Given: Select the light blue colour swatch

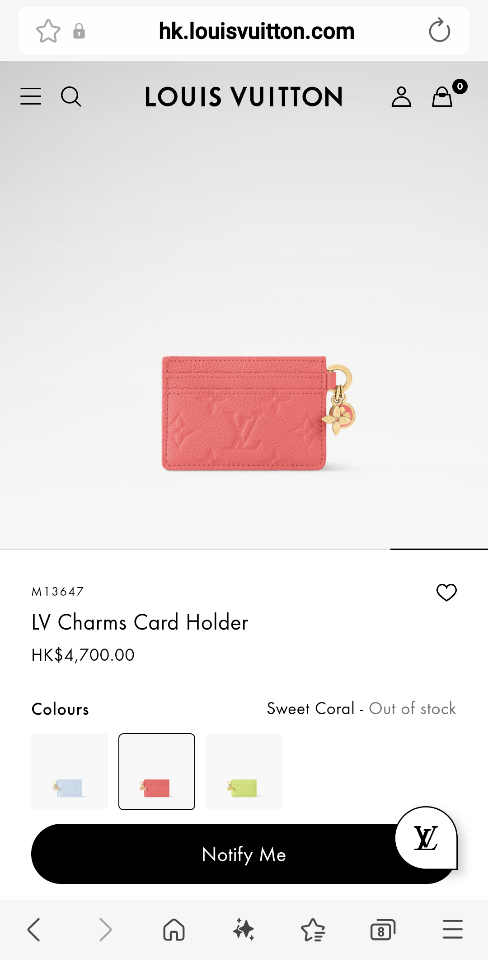Looking at the screenshot, I should pos(69,771).
